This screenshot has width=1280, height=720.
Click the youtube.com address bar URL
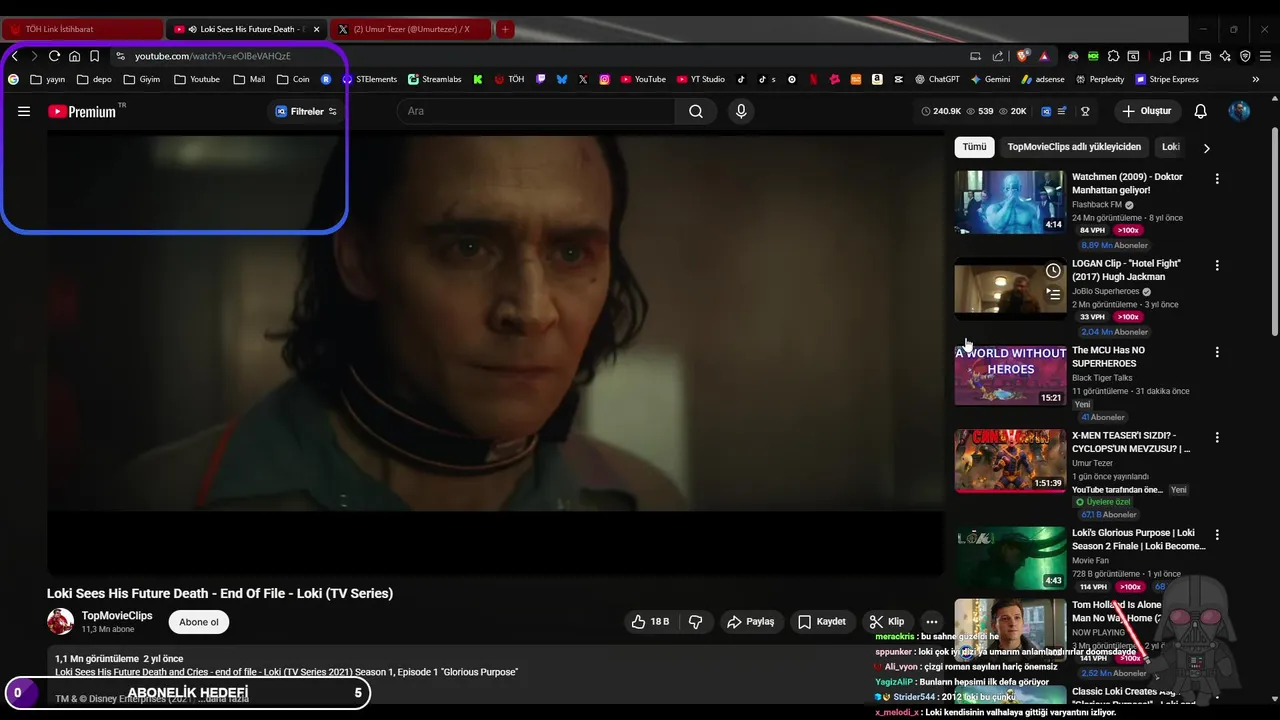click(x=213, y=56)
